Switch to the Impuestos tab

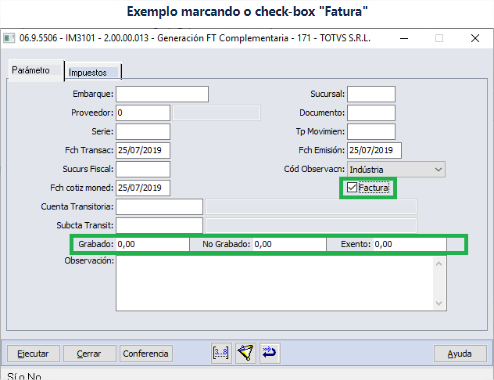click(x=93, y=72)
